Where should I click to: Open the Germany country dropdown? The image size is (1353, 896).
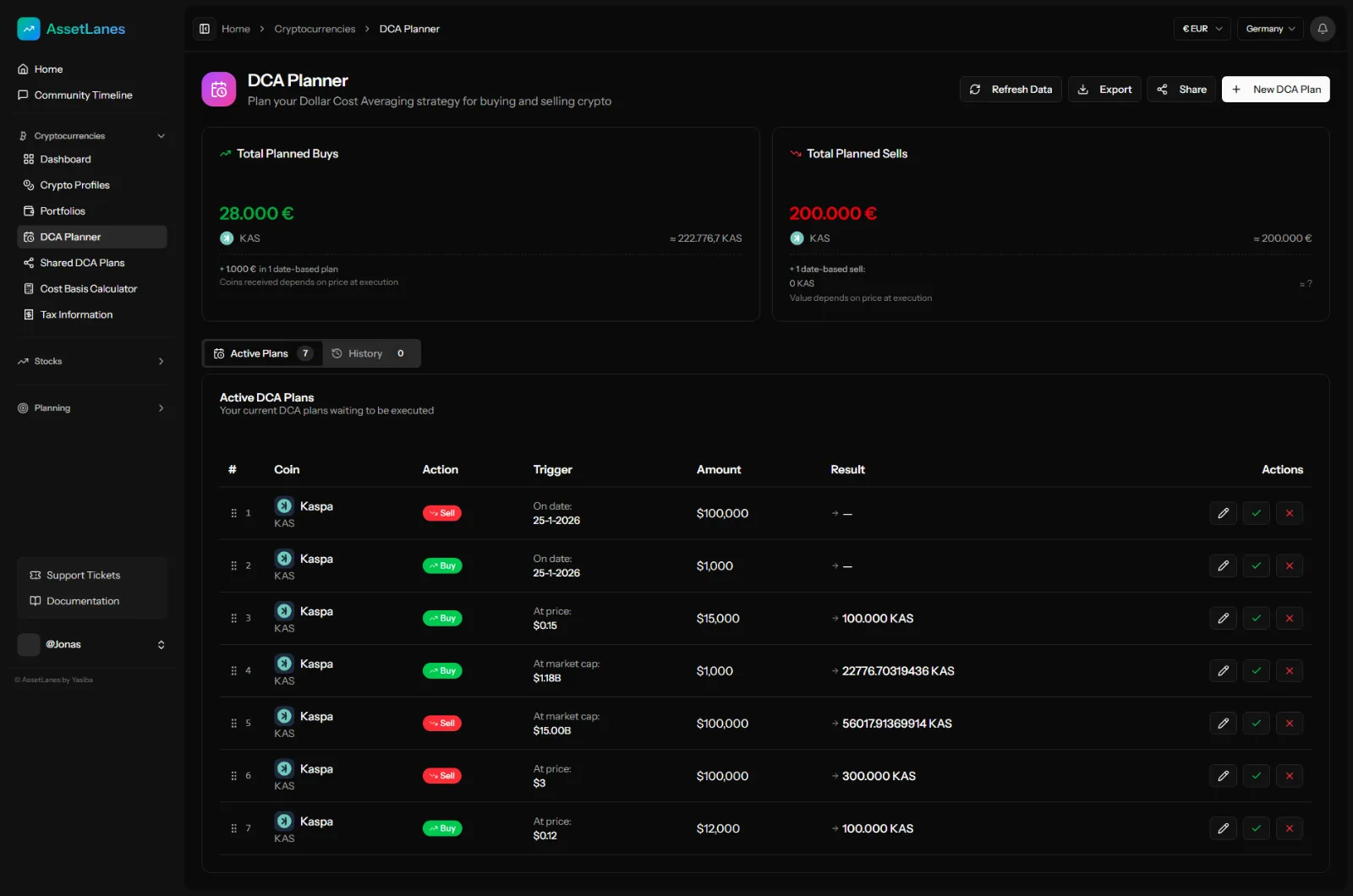(x=1270, y=29)
